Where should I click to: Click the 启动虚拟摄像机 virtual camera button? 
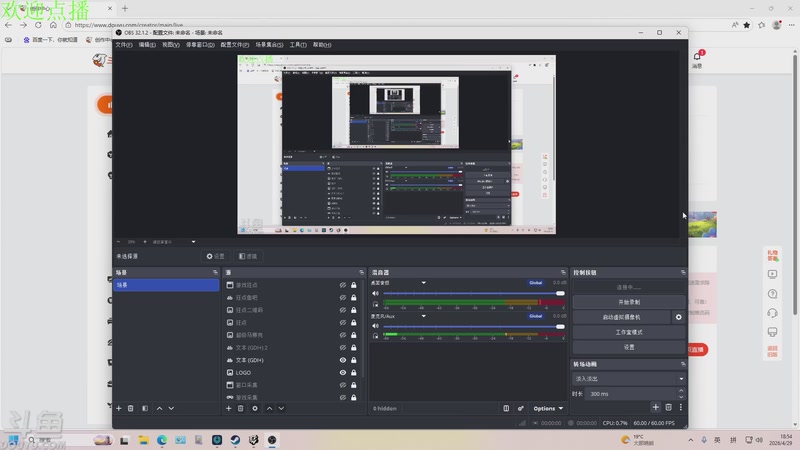point(621,317)
